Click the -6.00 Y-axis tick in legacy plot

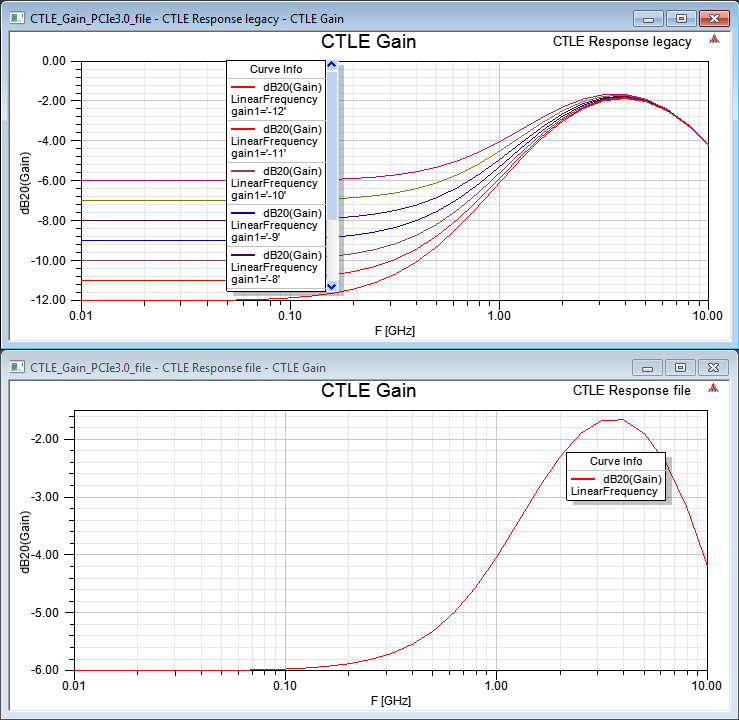click(x=51, y=181)
